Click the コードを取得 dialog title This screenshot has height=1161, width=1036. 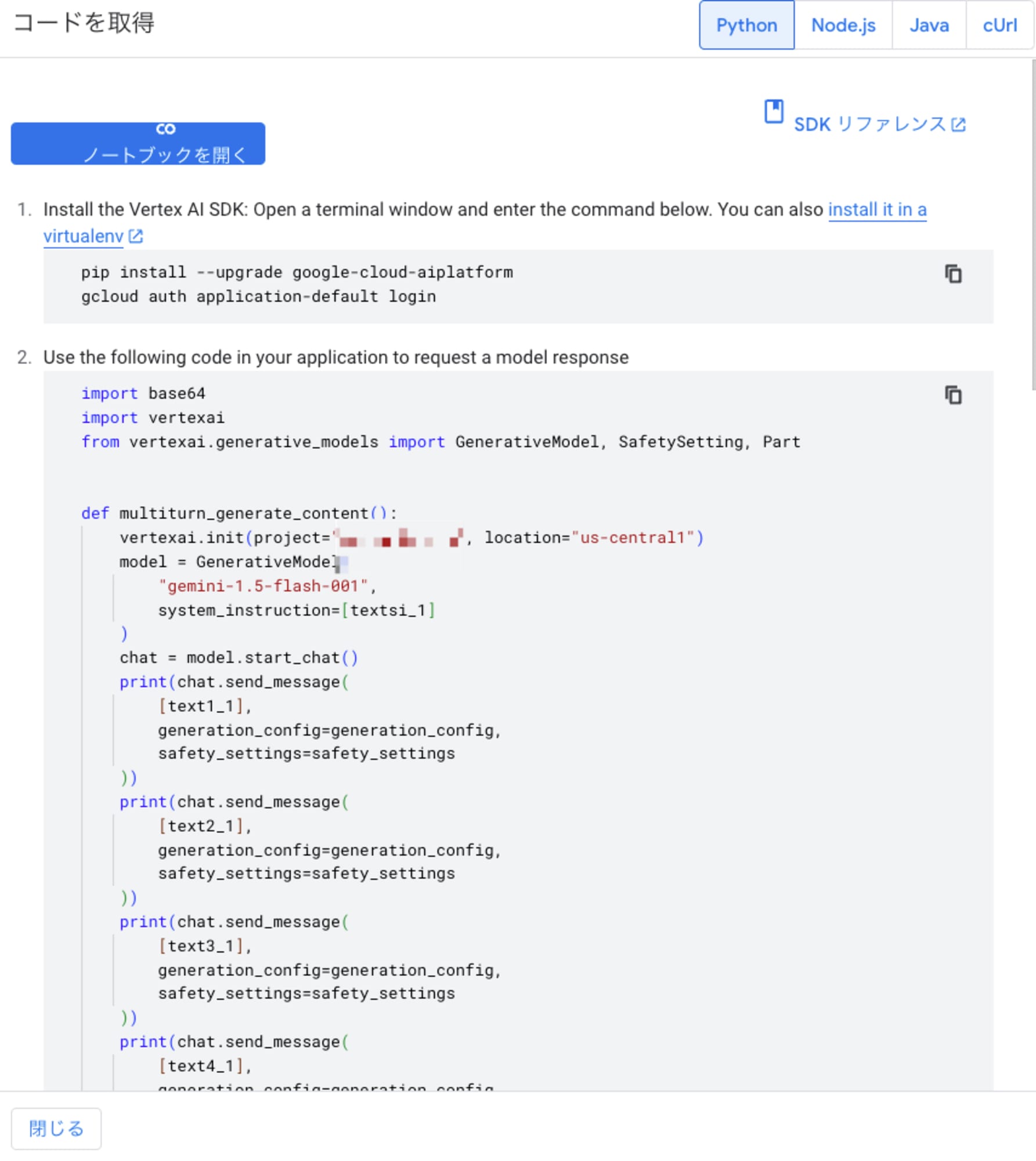pyautogui.click(x=84, y=23)
